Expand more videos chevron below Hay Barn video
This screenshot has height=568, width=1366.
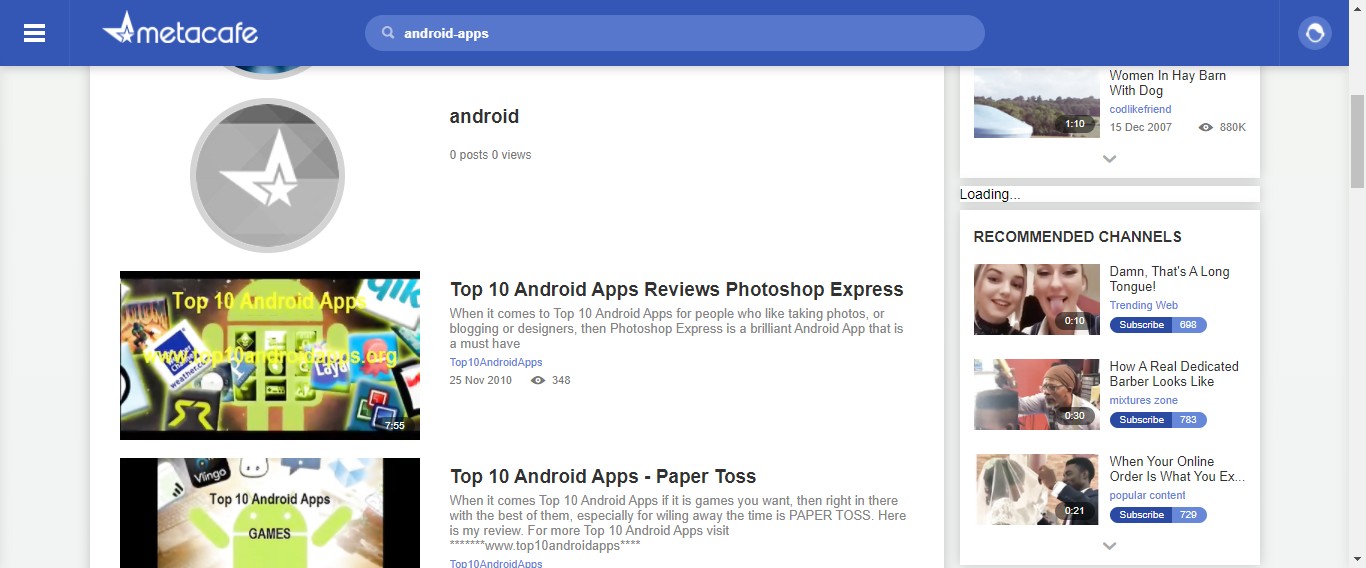tap(1109, 158)
